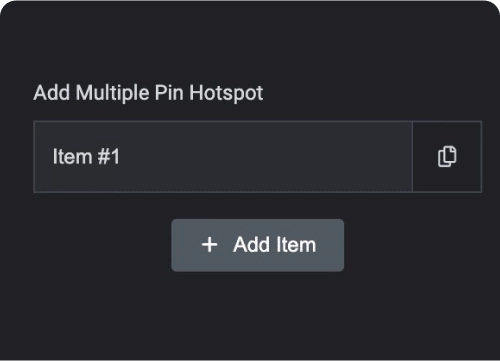The image size is (500, 361).
Task: Click the plus icon in Add Item
Action: click(x=210, y=245)
